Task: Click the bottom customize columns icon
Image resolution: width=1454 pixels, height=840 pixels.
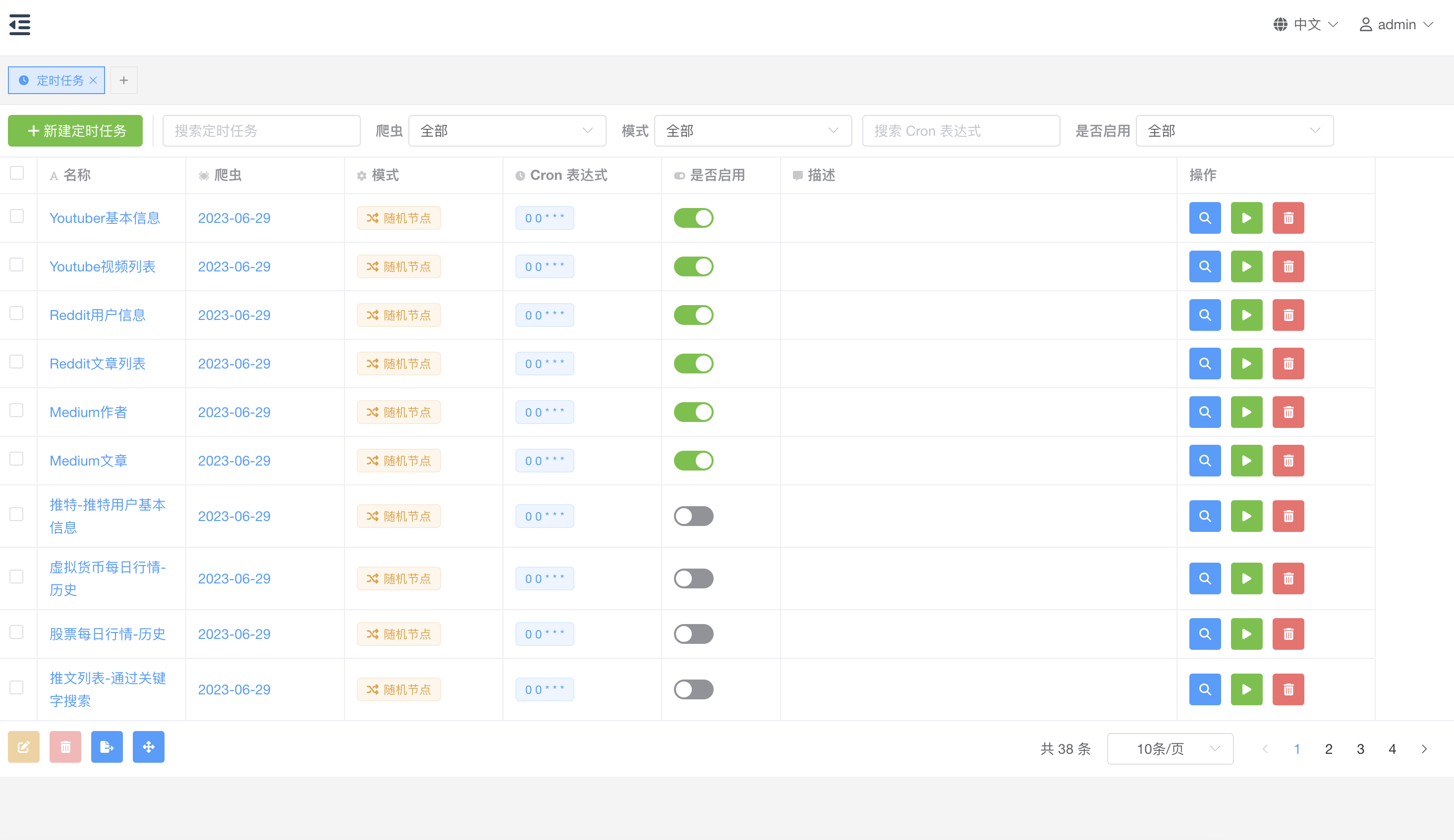Action: (x=148, y=746)
